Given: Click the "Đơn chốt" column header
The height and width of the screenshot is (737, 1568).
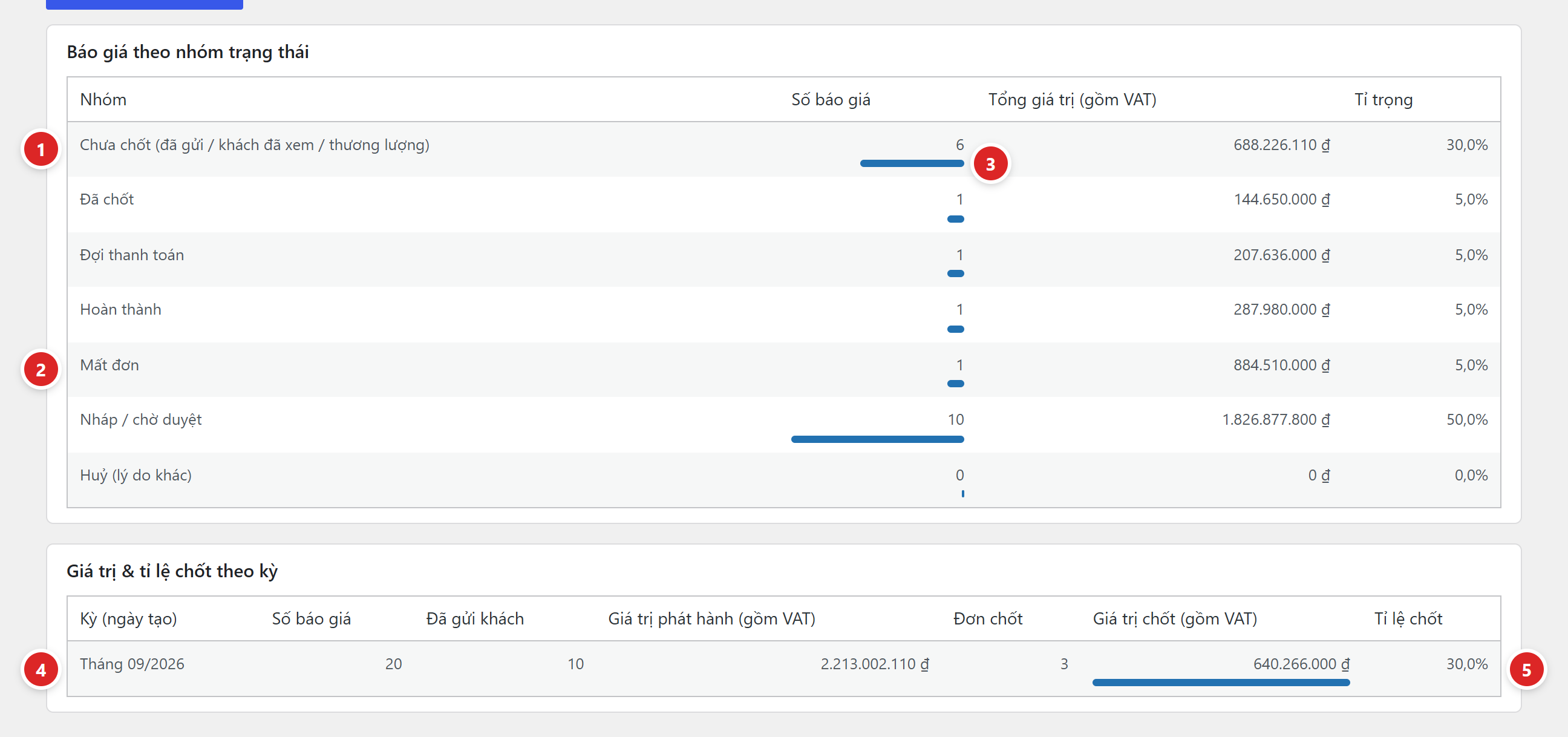Looking at the screenshot, I should [987, 618].
